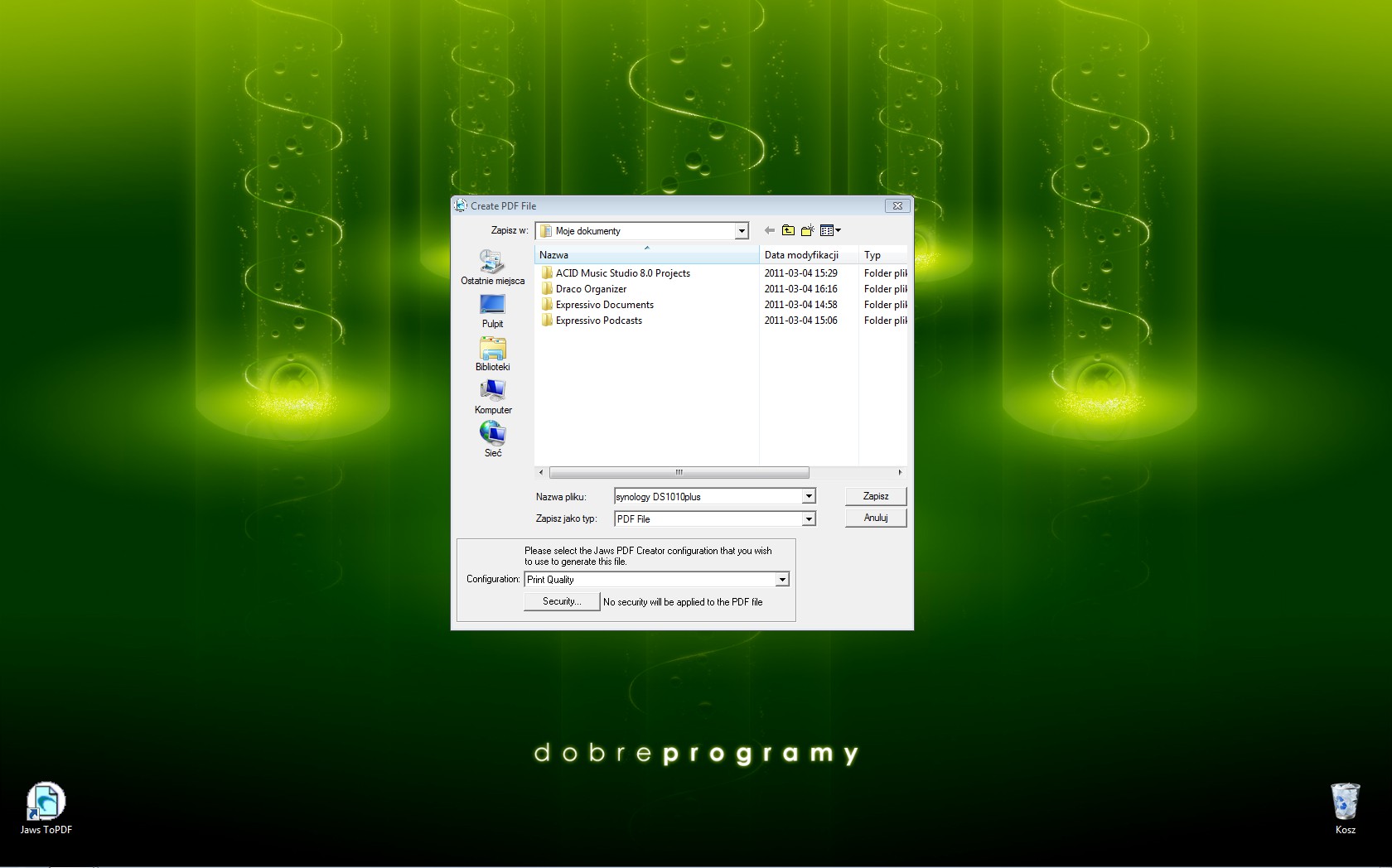Select Komputer in the places bar

point(492,397)
